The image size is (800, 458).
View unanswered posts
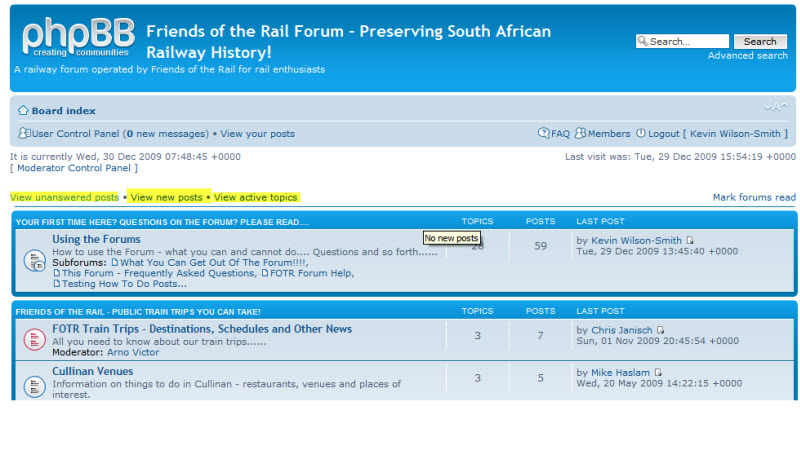click(x=64, y=198)
